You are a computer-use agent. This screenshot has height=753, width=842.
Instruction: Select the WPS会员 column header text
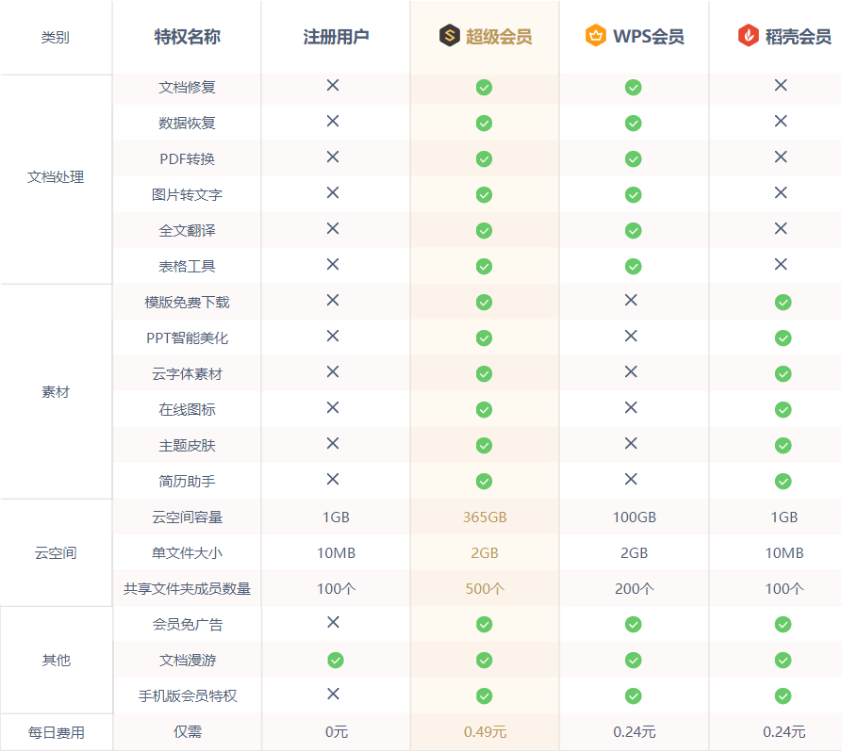[648, 37]
